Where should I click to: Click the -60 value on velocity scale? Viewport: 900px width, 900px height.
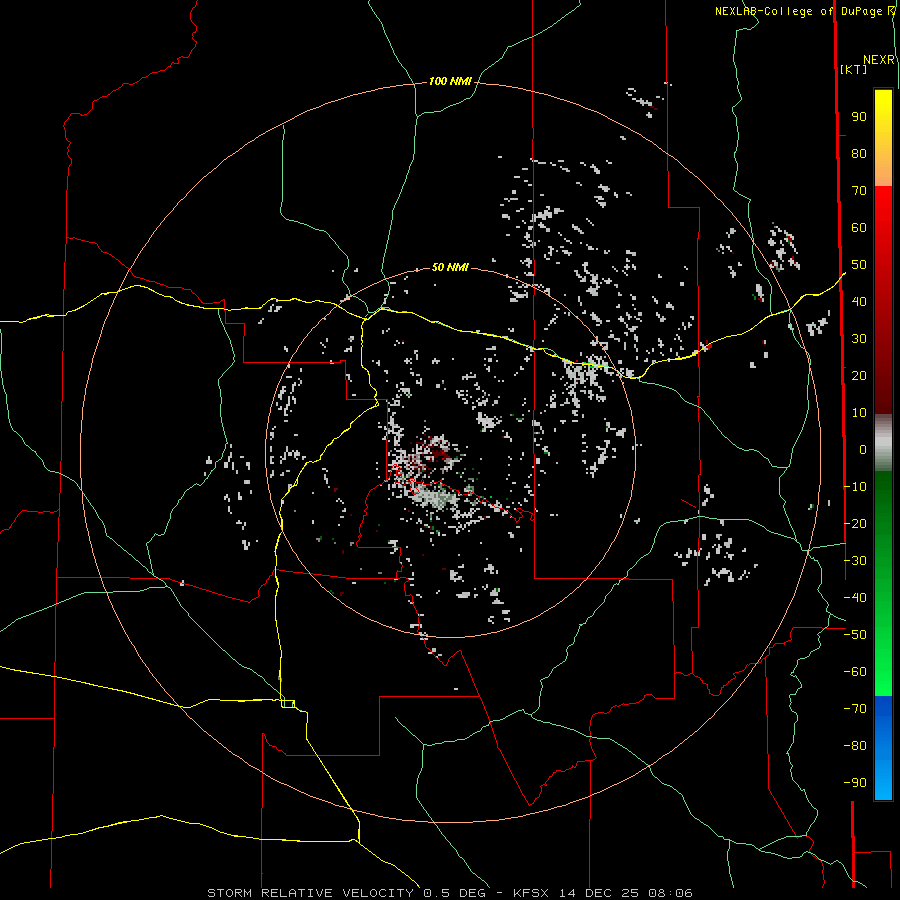(x=855, y=672)
